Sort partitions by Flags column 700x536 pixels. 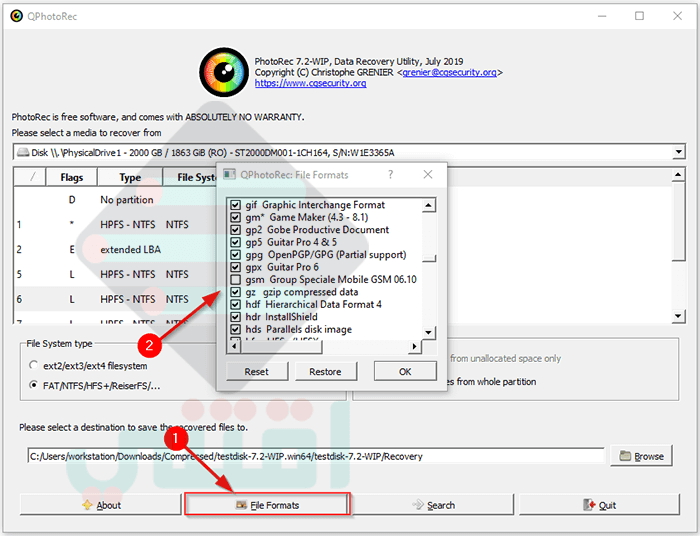(71, 177)
